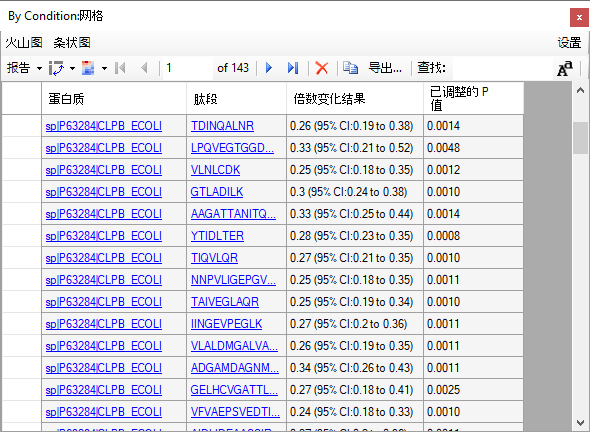Click the match case Aa icon
The width and height of the screenshot is (590, 432).
pos(565,69)
